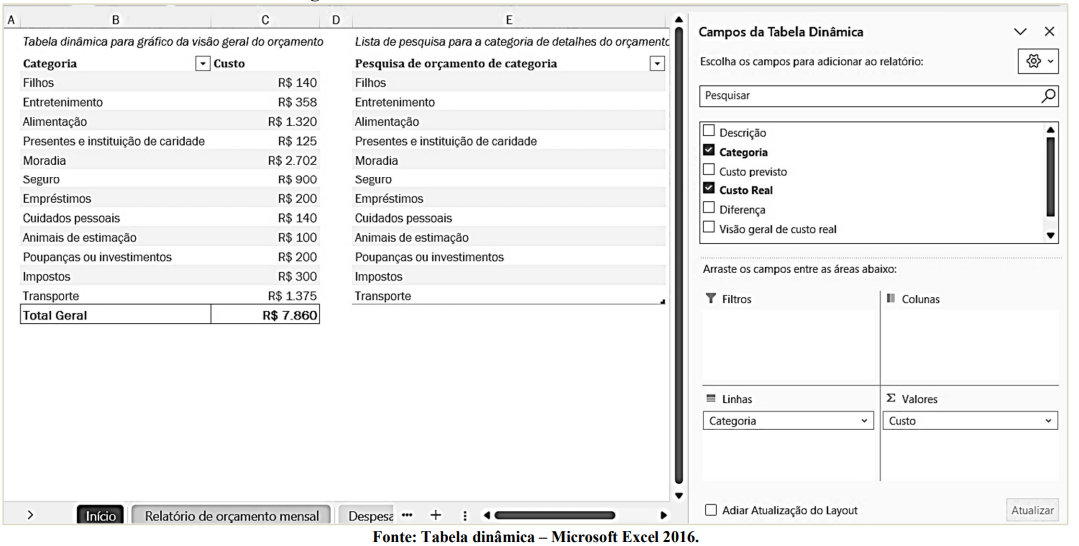
Task: Select column E header
Action: click(509, 20)
